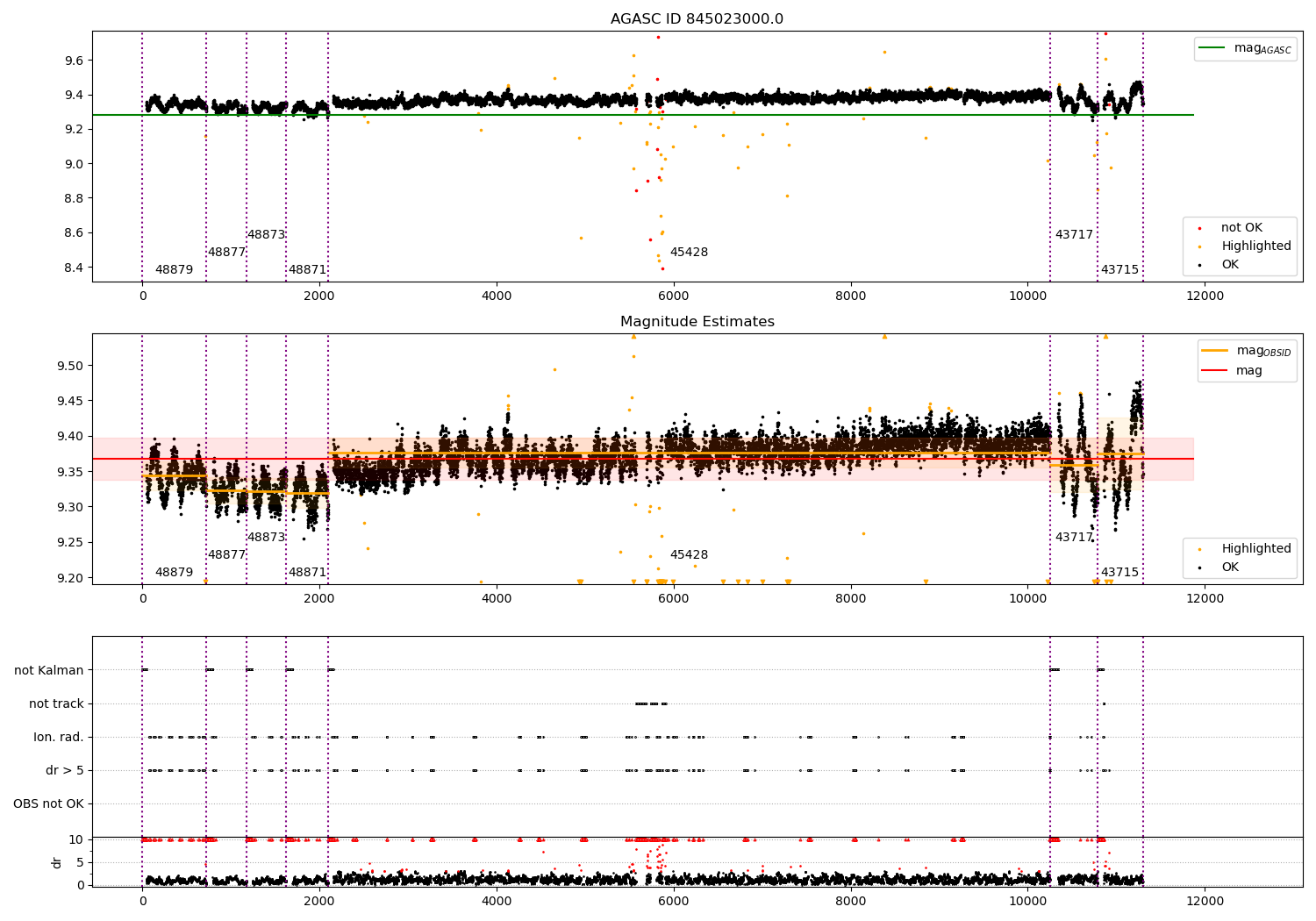This screenshot has width=1316, height=921.
Task: Click y-axis tick 9.20 in middle plot
Action: (70, 578)
